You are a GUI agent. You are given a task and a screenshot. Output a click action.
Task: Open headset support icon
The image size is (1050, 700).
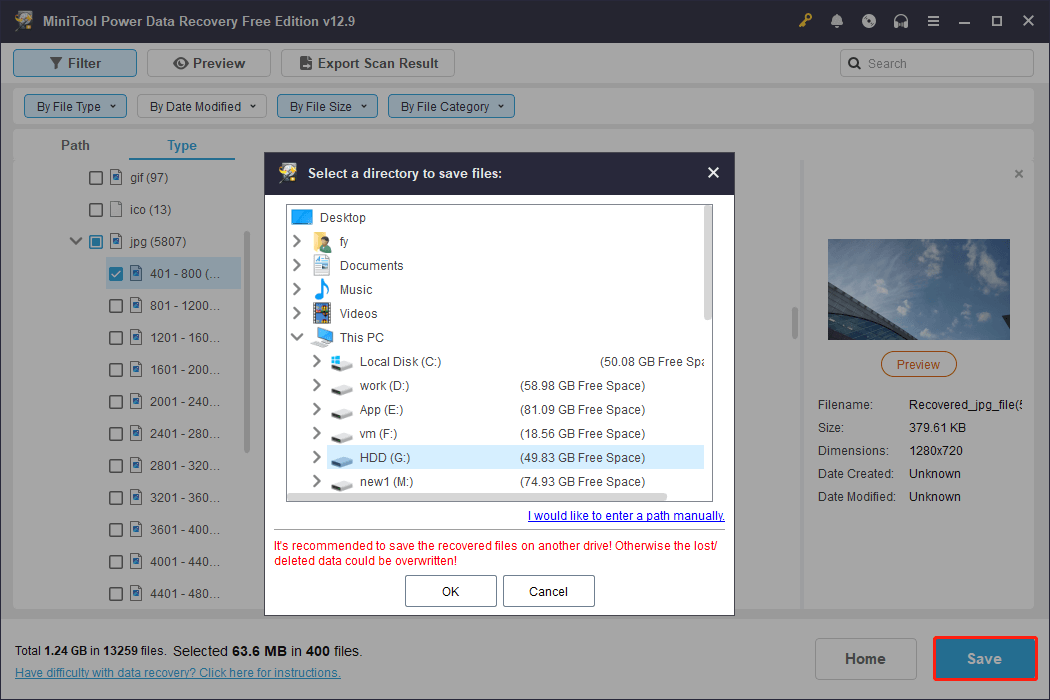(x=901, y=21)
